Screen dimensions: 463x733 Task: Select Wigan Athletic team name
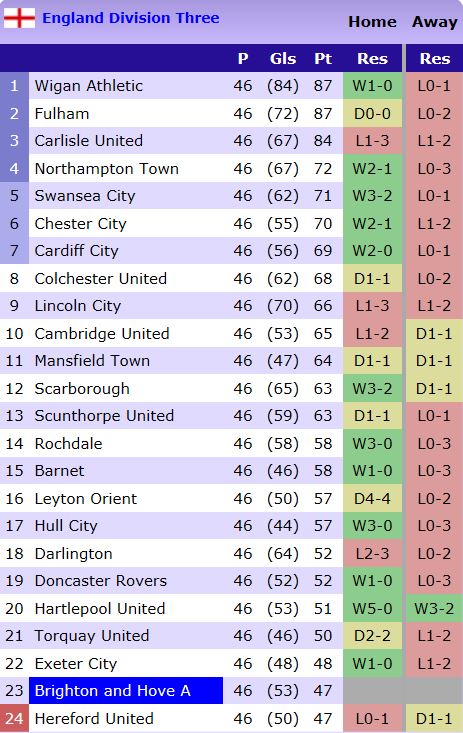tap(89, 86)
